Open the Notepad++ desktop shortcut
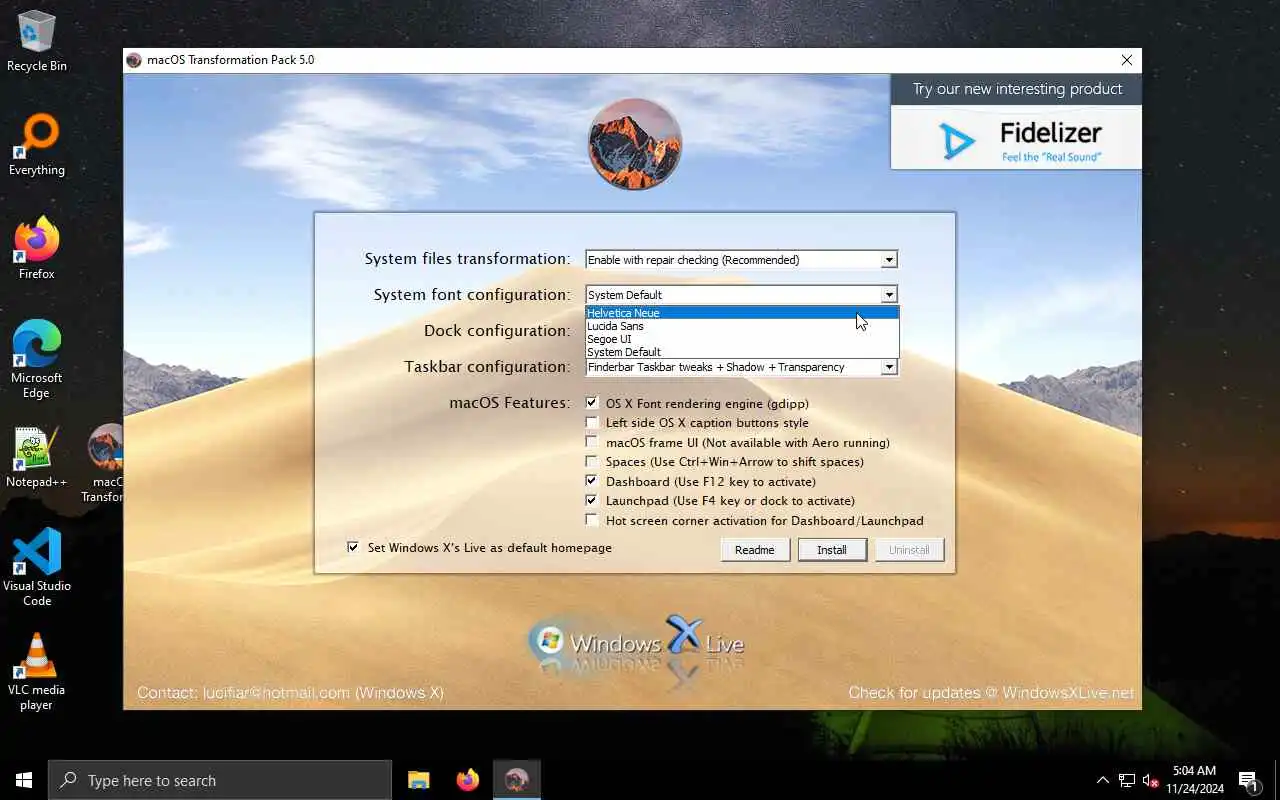This screenshot has width=1280, height=800. point(37,457)
